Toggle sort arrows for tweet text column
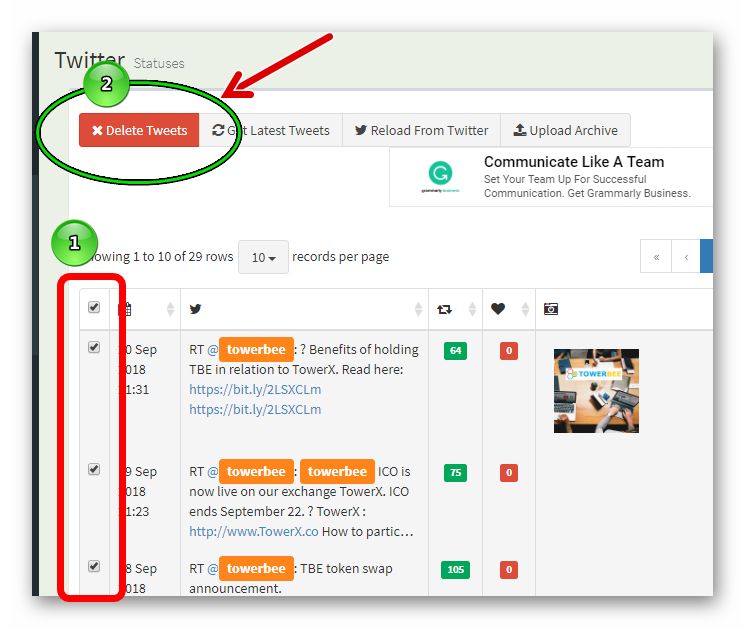The width and height of the screenshot is (745, 628). click(418, 309)
